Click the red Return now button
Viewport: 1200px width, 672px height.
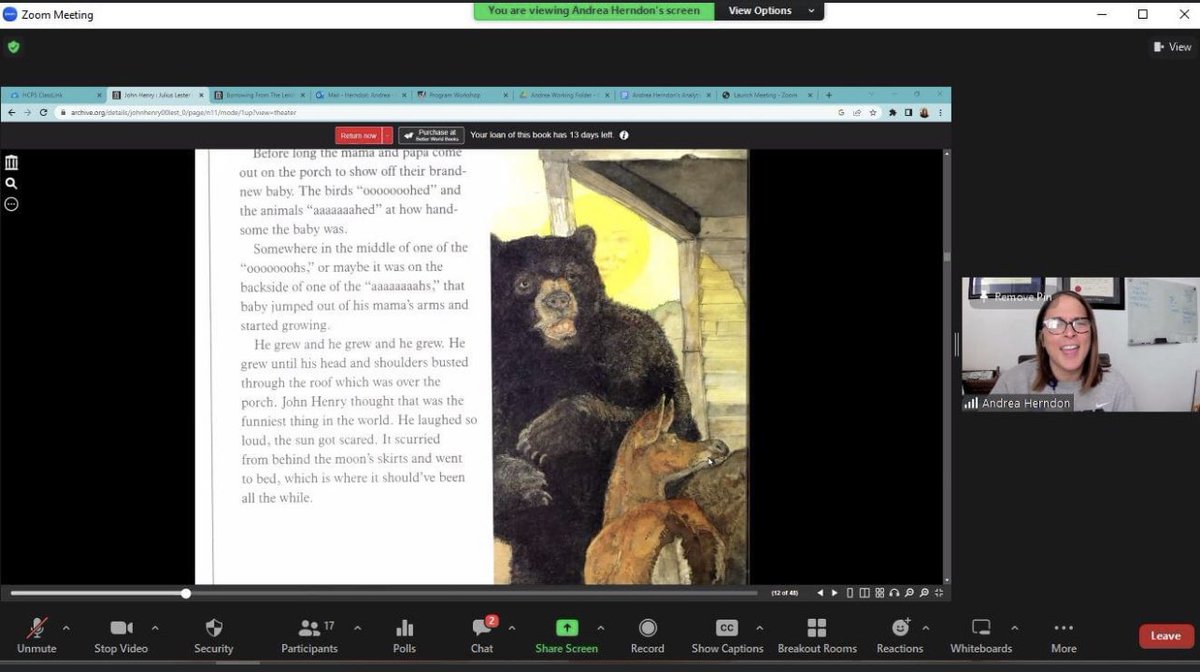(x=358, y=135)
